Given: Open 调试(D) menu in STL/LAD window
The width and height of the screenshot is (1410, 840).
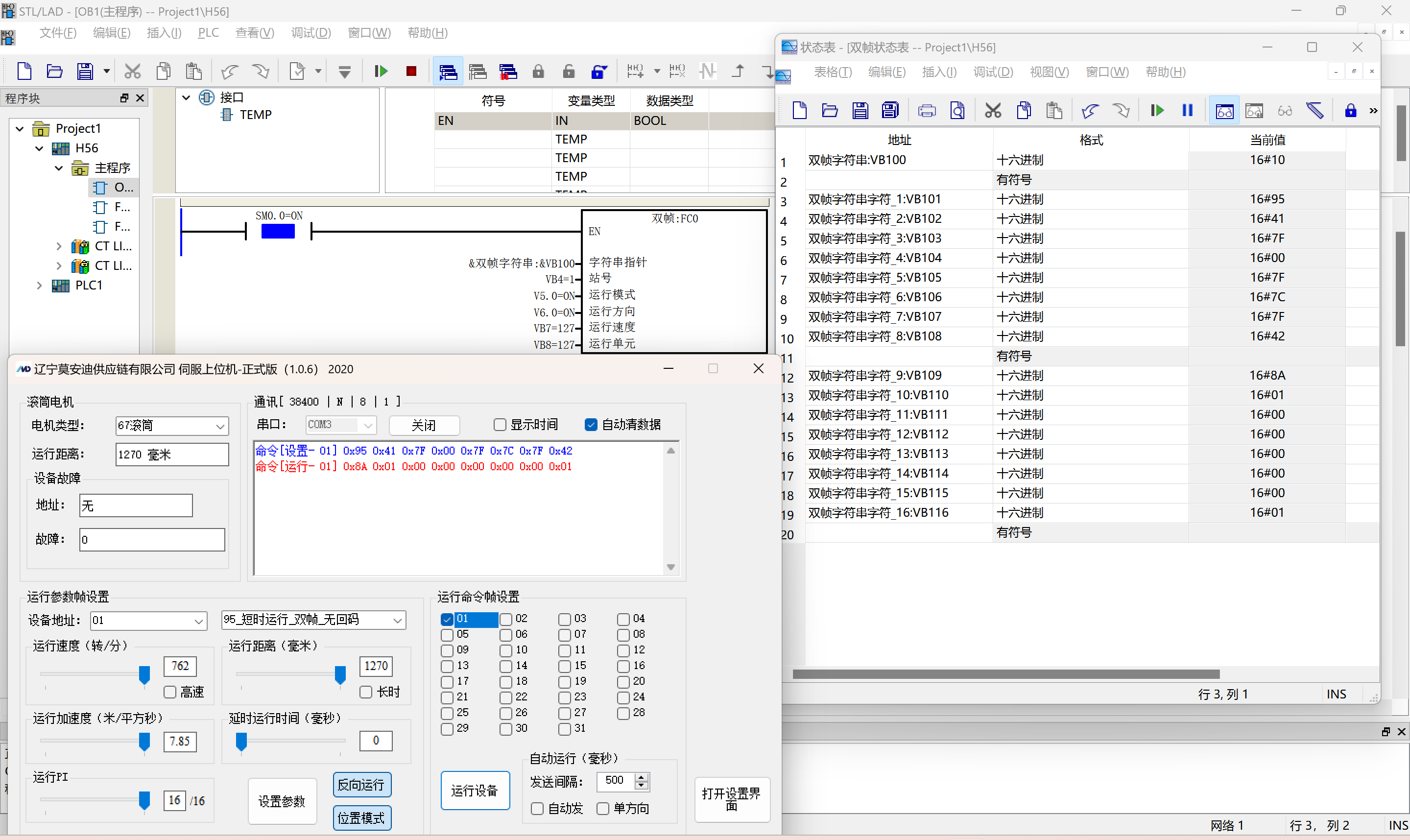Looking at the screenshot, I should [311, 33].
